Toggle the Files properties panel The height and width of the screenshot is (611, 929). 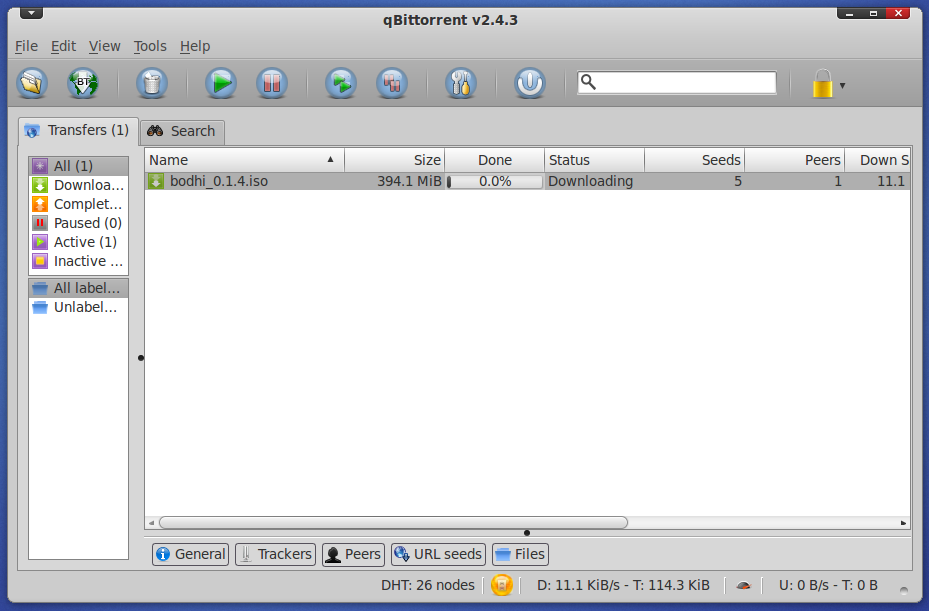[x=520, y=554]
